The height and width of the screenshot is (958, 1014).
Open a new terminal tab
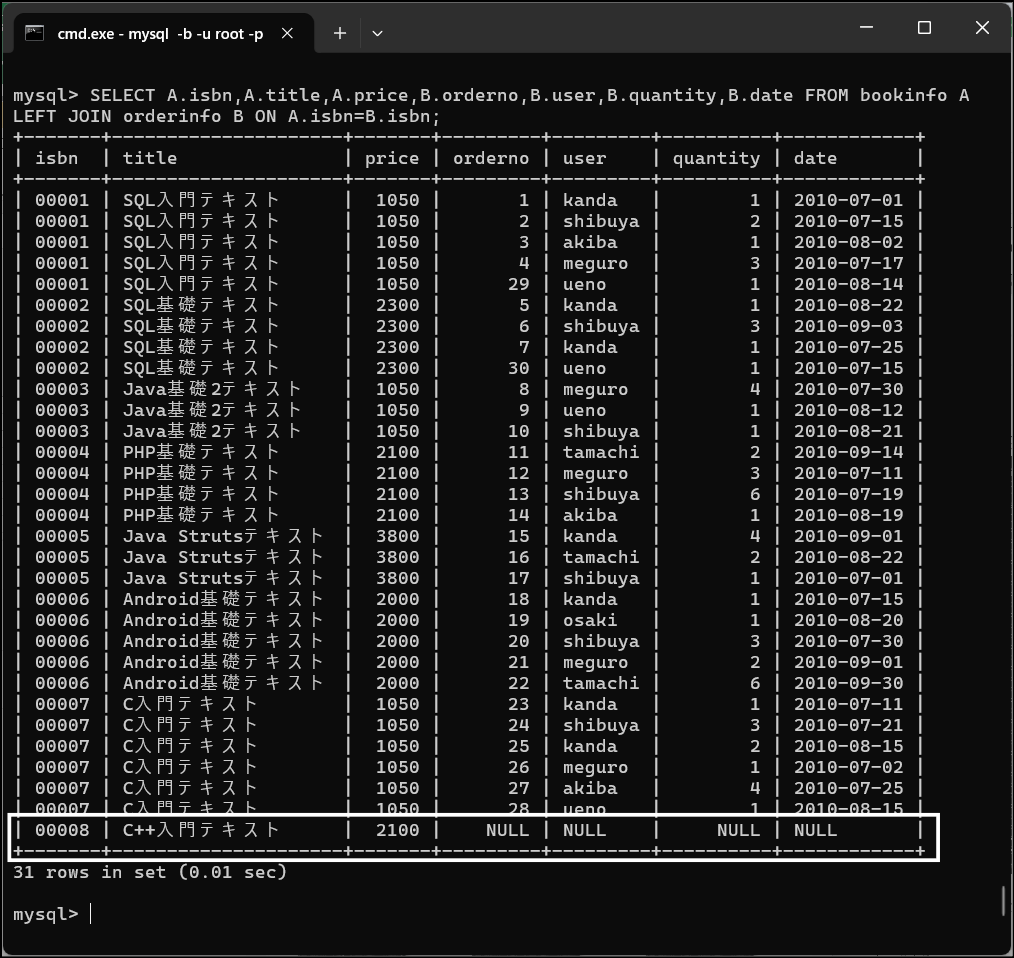pyautogui.click(x=340, y=33)
